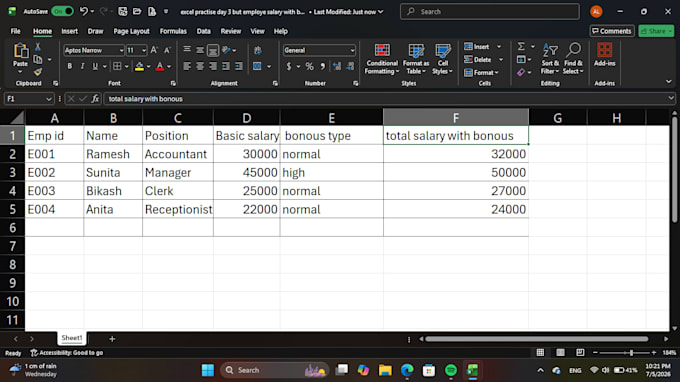680x382 pixels.
Task: Click Decrease Decimal icon
Action: 350,66
